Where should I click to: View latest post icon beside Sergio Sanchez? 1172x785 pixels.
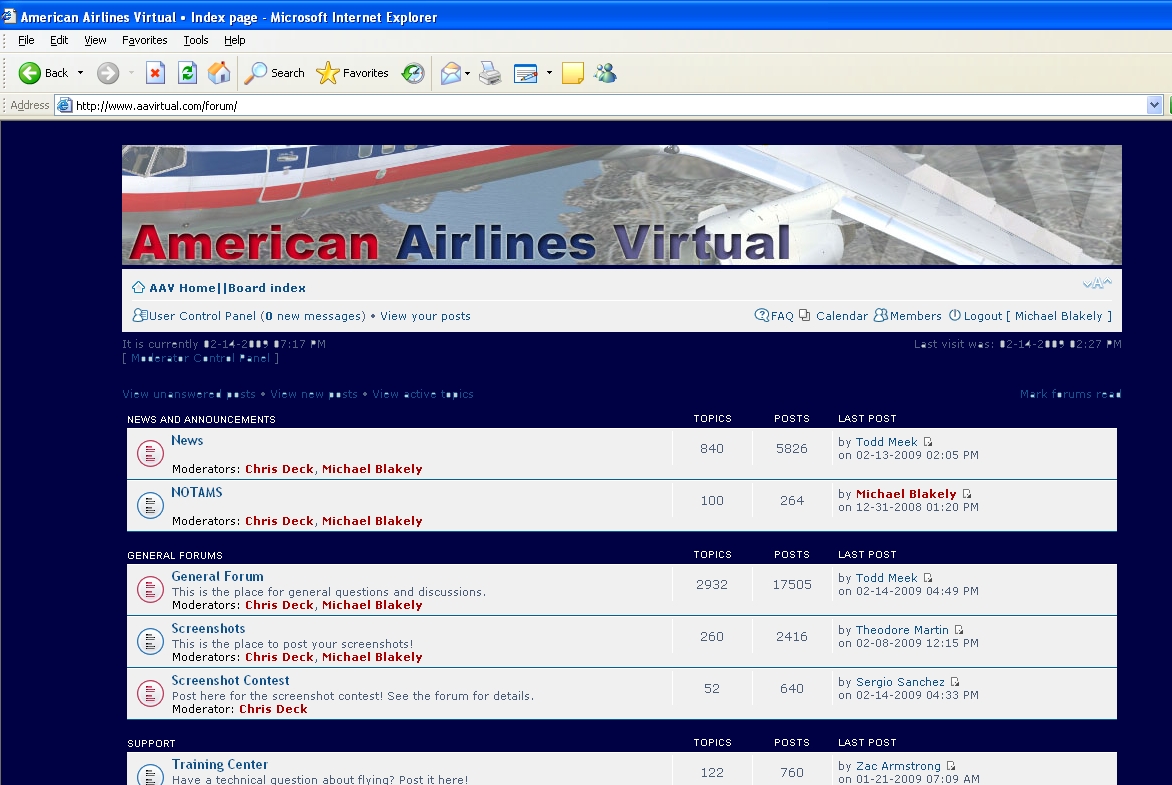tap(954, 682)
